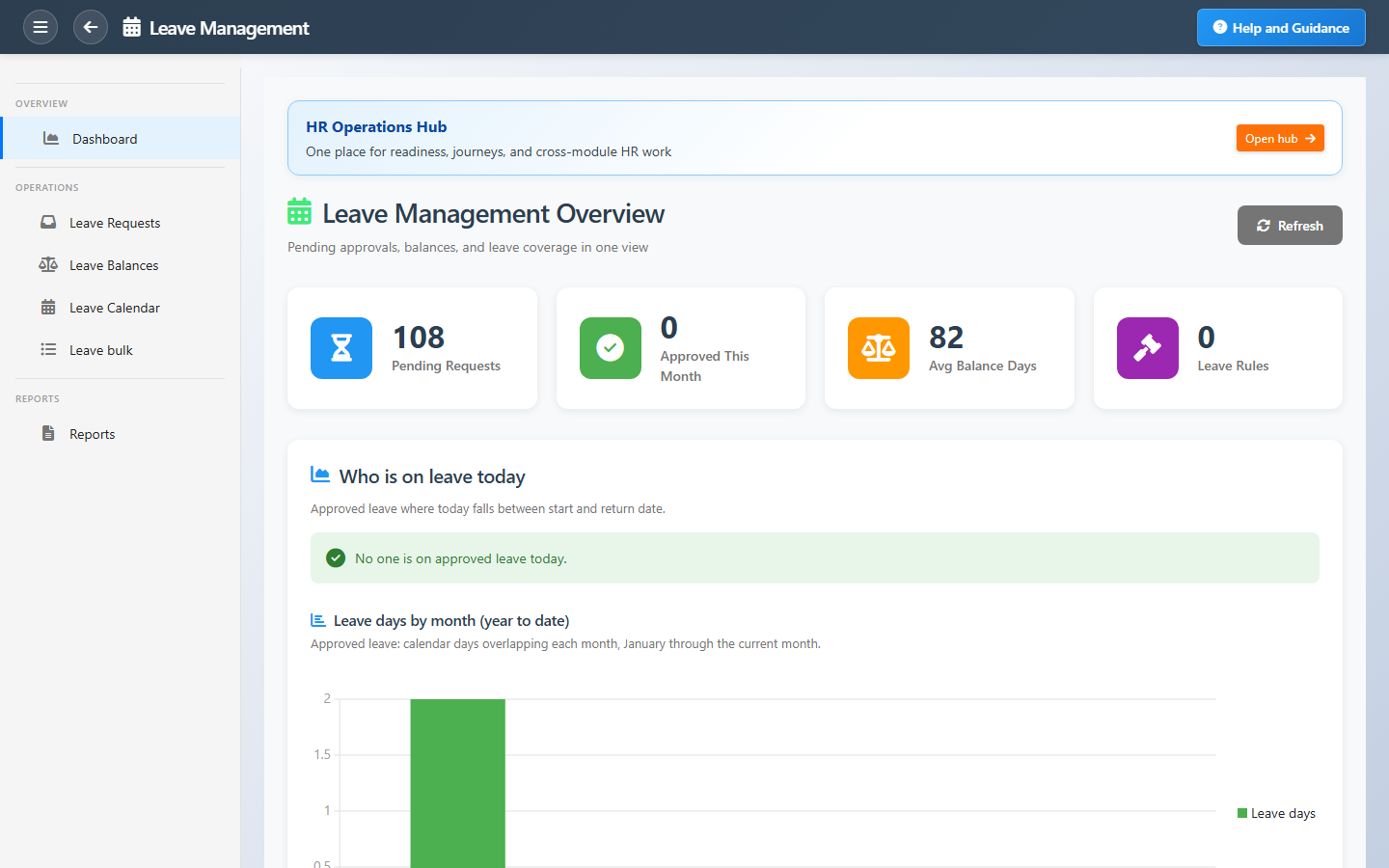Click the green checkmark Approved icon
The image size is (1389, 868).
click(611, 348)
